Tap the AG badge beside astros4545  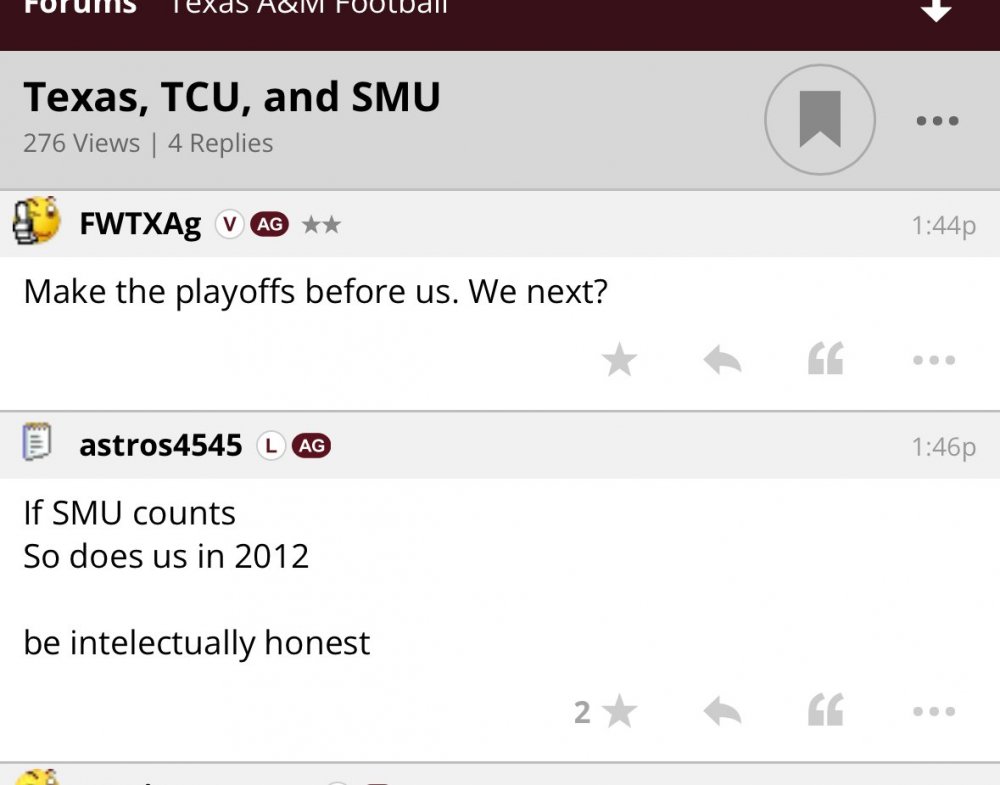click(x=311, y=446)
